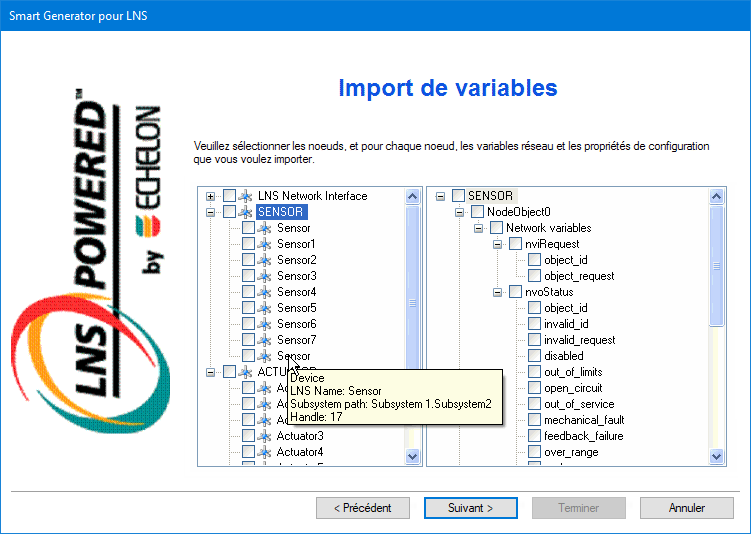This screenshot has width=751, height=534.
Task: Tick the ACTUATOR checkbox
Action: click(x=229, y=371)
